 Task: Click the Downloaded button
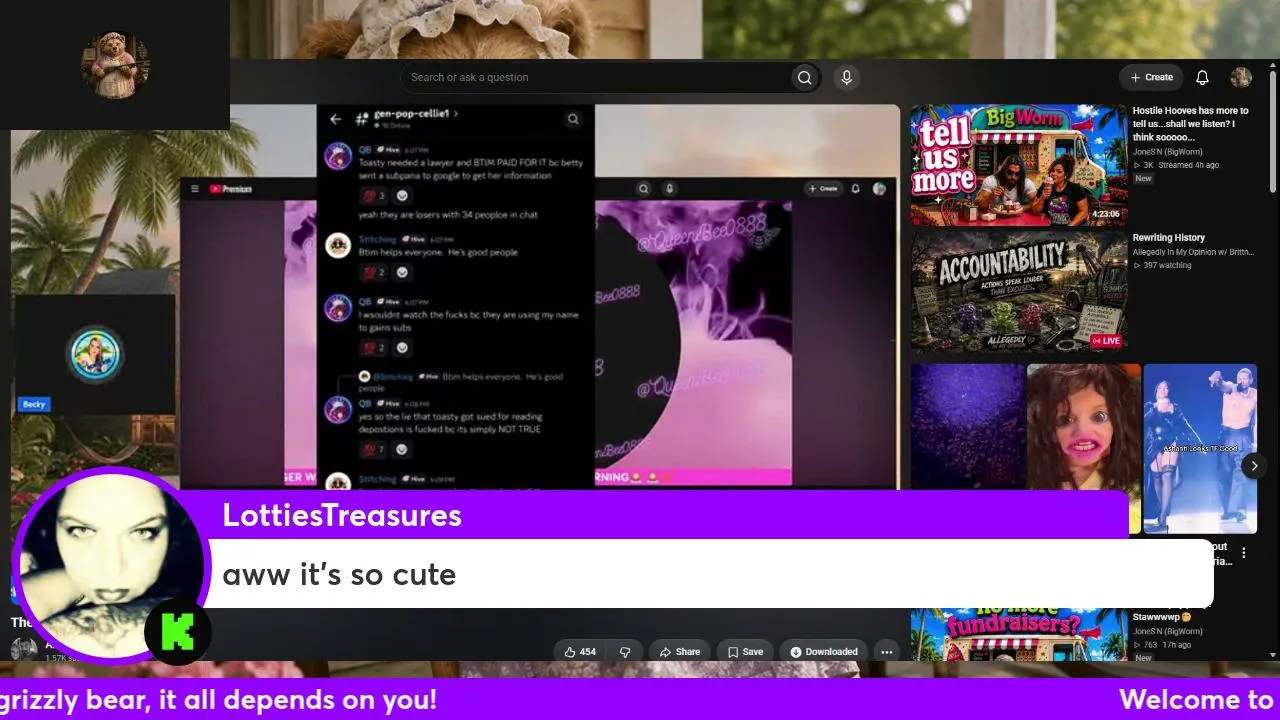click(x=824, y=652)
